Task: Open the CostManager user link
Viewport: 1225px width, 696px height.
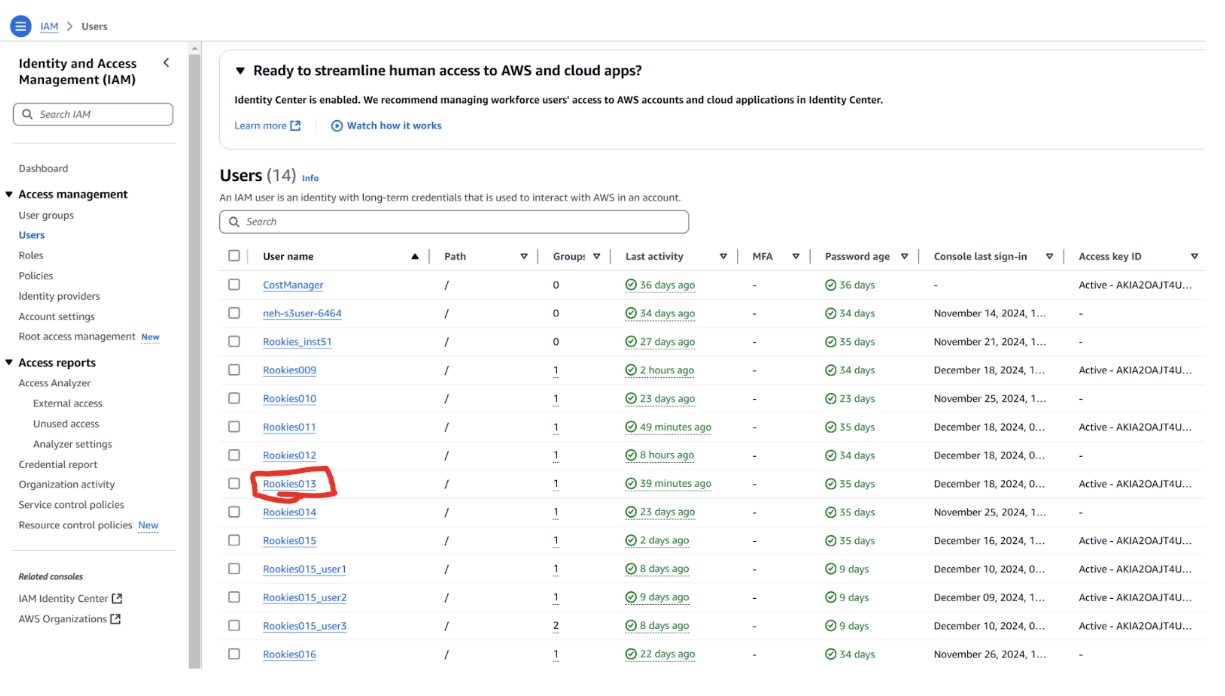Action: pos(293,285)
